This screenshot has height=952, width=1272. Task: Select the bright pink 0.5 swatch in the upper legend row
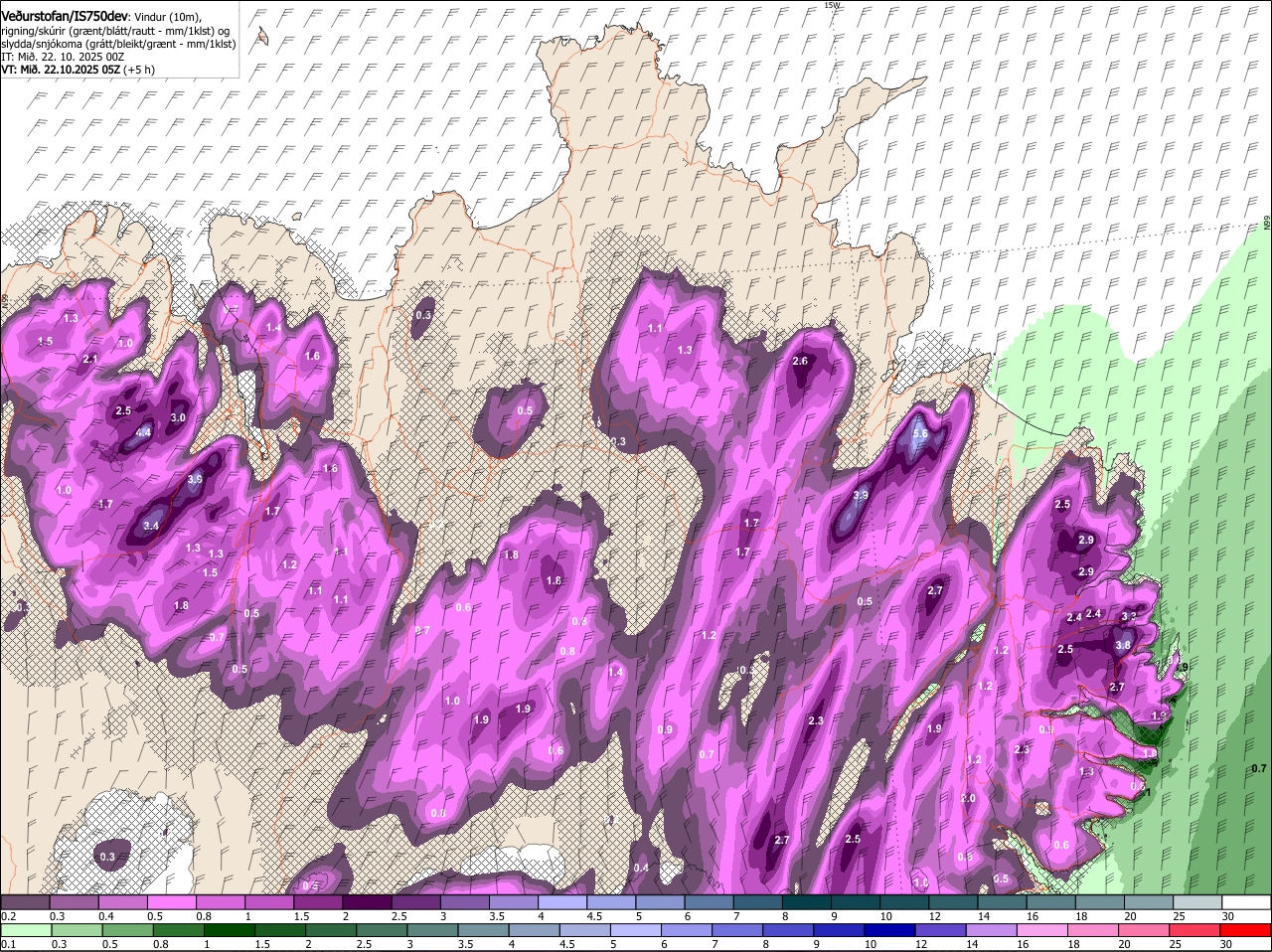pyautogui.click(x=170, y=902)
